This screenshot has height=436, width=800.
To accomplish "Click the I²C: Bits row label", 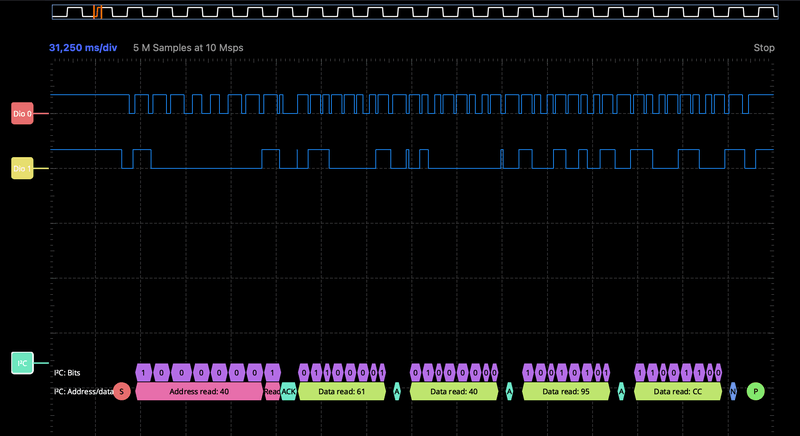I will [67, 373].
